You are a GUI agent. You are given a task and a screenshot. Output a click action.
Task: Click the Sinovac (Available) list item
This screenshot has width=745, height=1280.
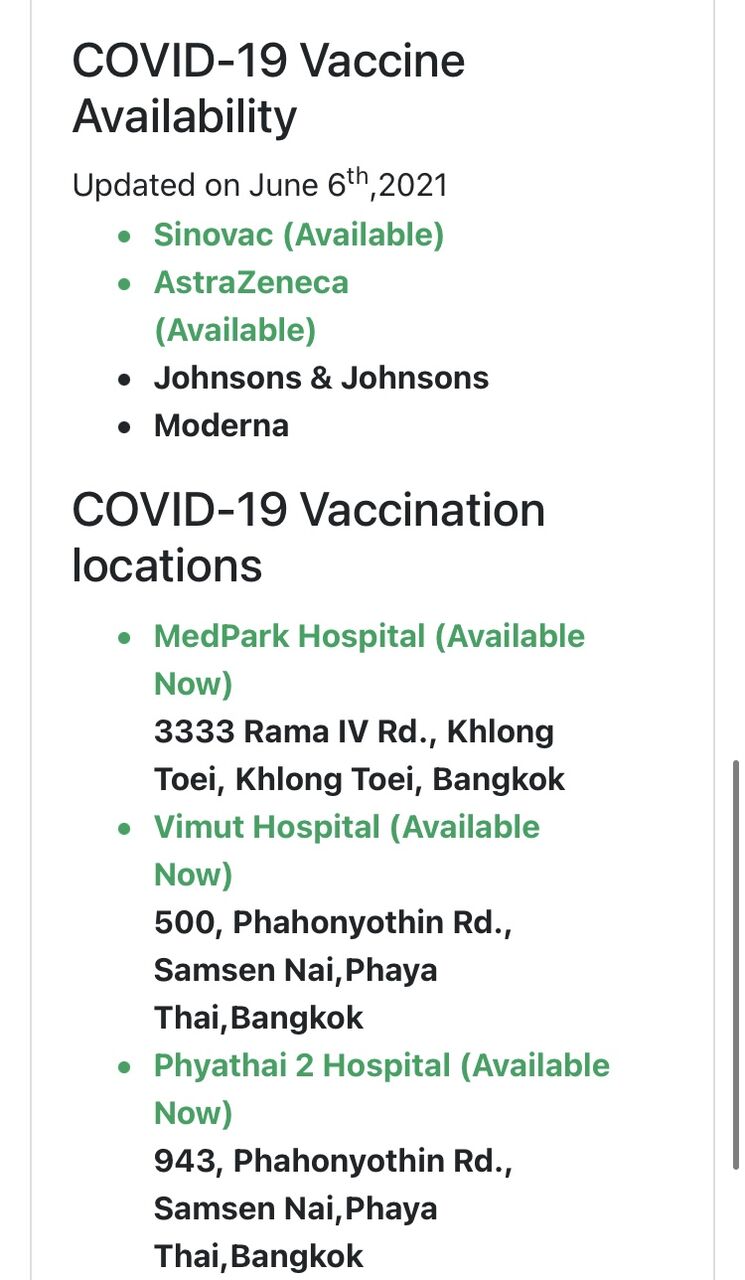(x=298, y=235)
